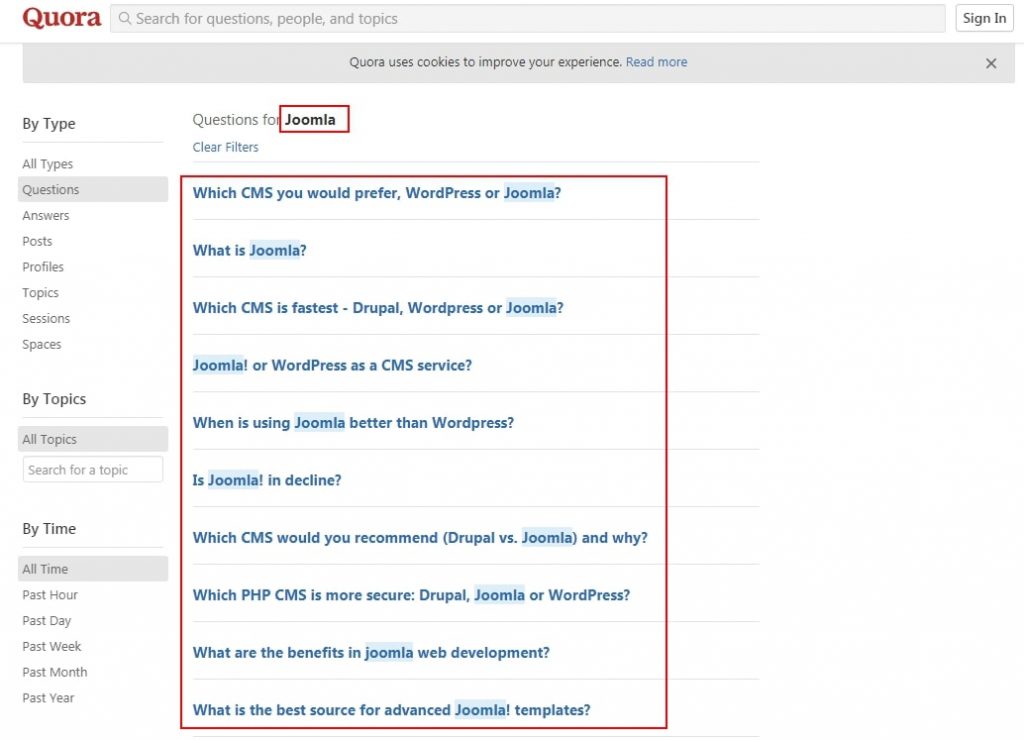Limit results to Past Hour

[x=50, y=595]
